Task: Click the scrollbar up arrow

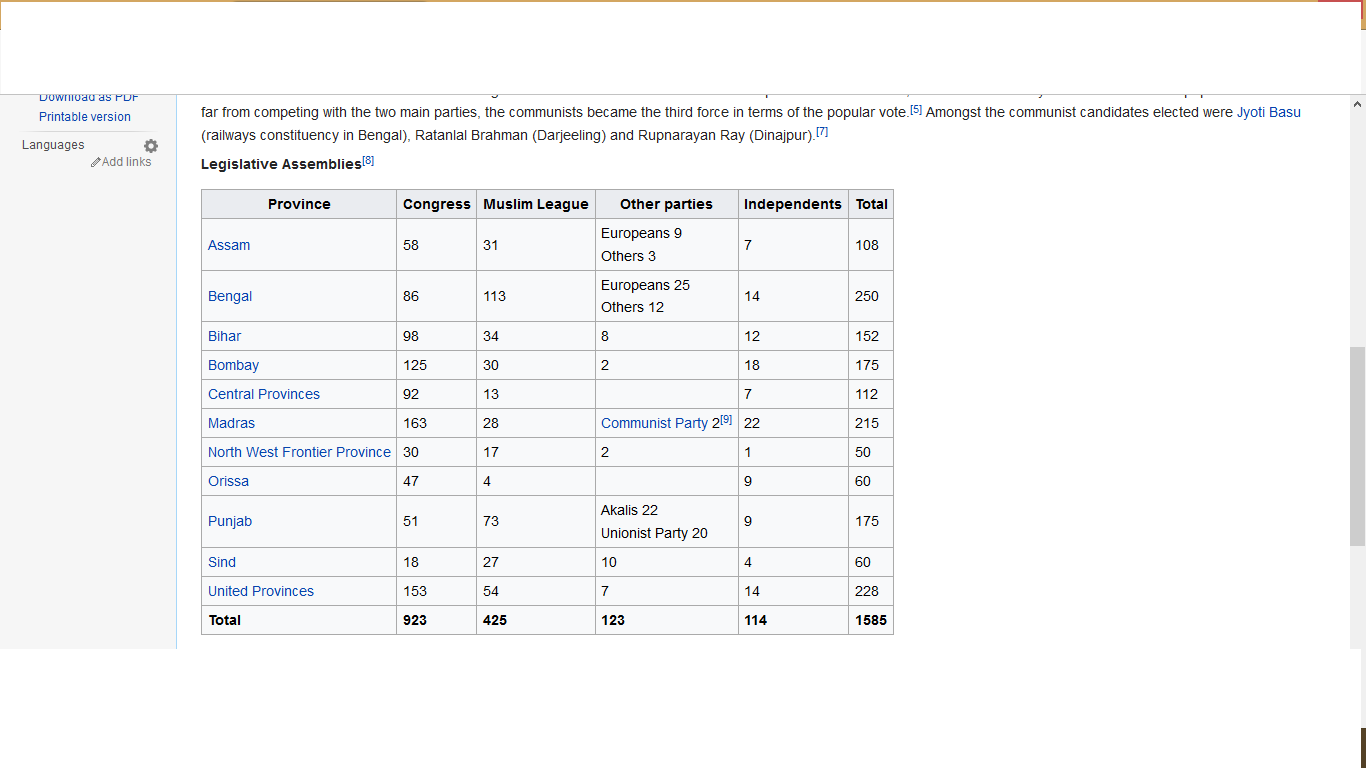Action: coord(1357,104)
